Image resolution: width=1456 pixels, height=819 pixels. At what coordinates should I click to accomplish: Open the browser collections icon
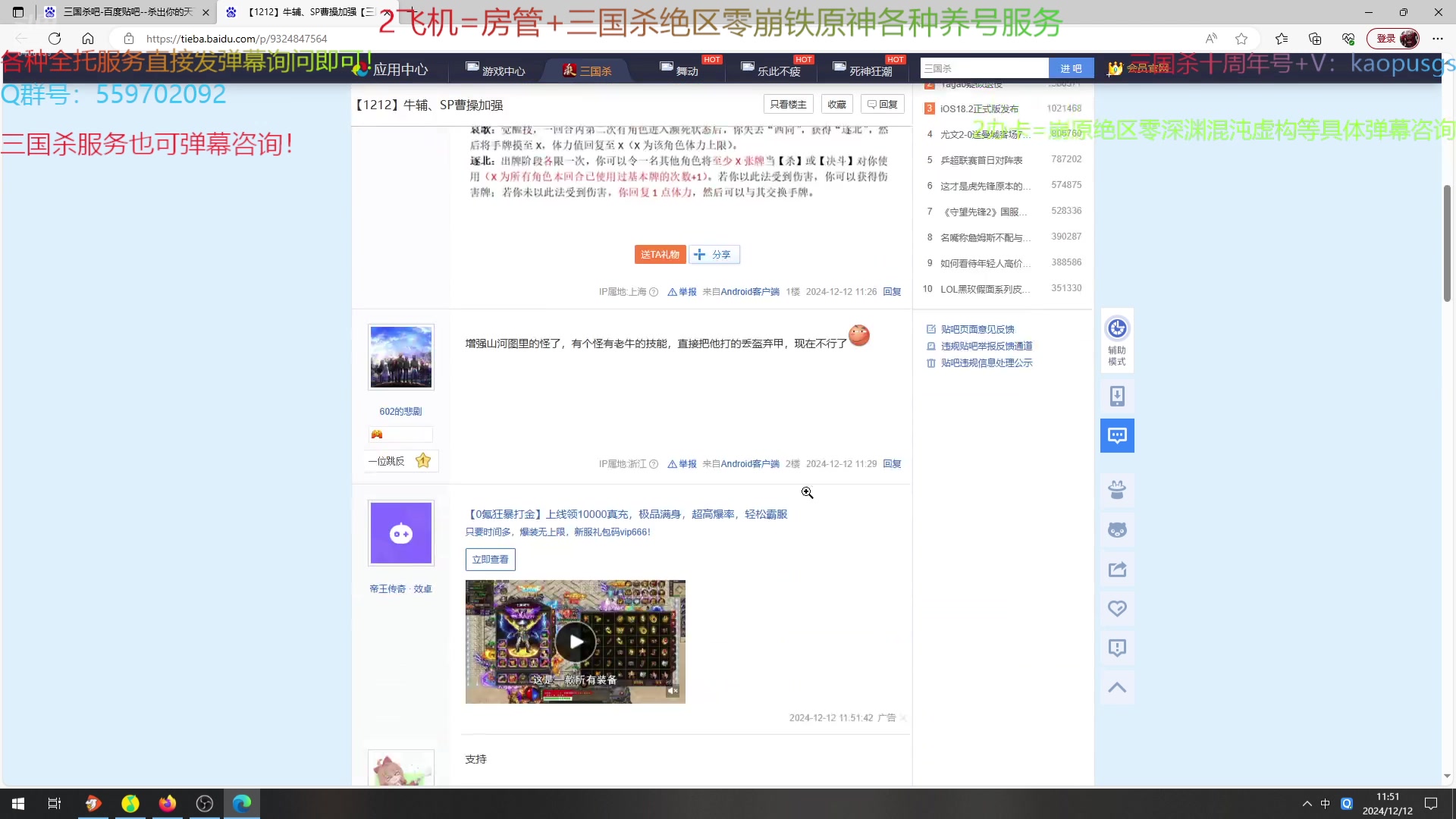click(x=1315, y=39)
